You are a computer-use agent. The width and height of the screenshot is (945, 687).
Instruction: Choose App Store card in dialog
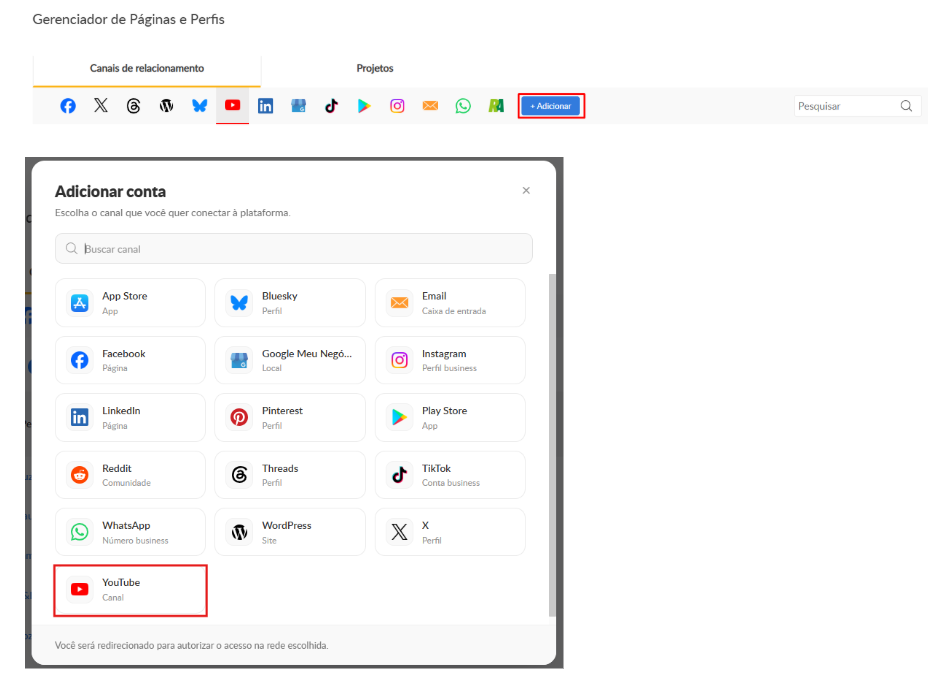(130, 303)
